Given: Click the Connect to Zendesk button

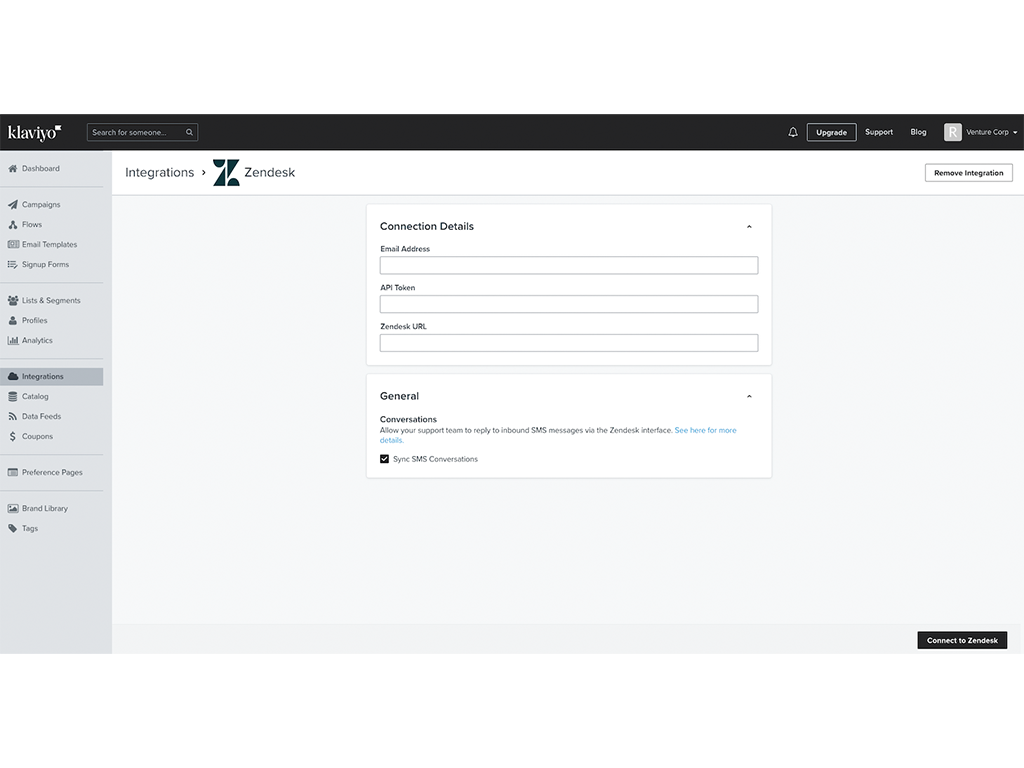Looking at the screenshot, I should [961, 640].
